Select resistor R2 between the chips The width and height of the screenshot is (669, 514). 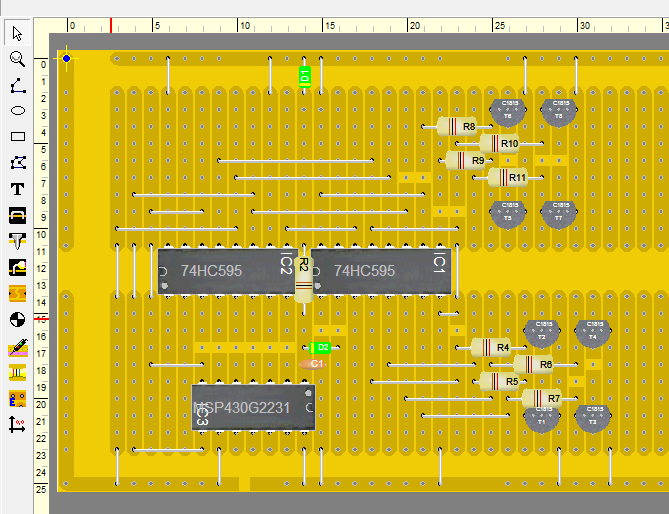(304, 279)
